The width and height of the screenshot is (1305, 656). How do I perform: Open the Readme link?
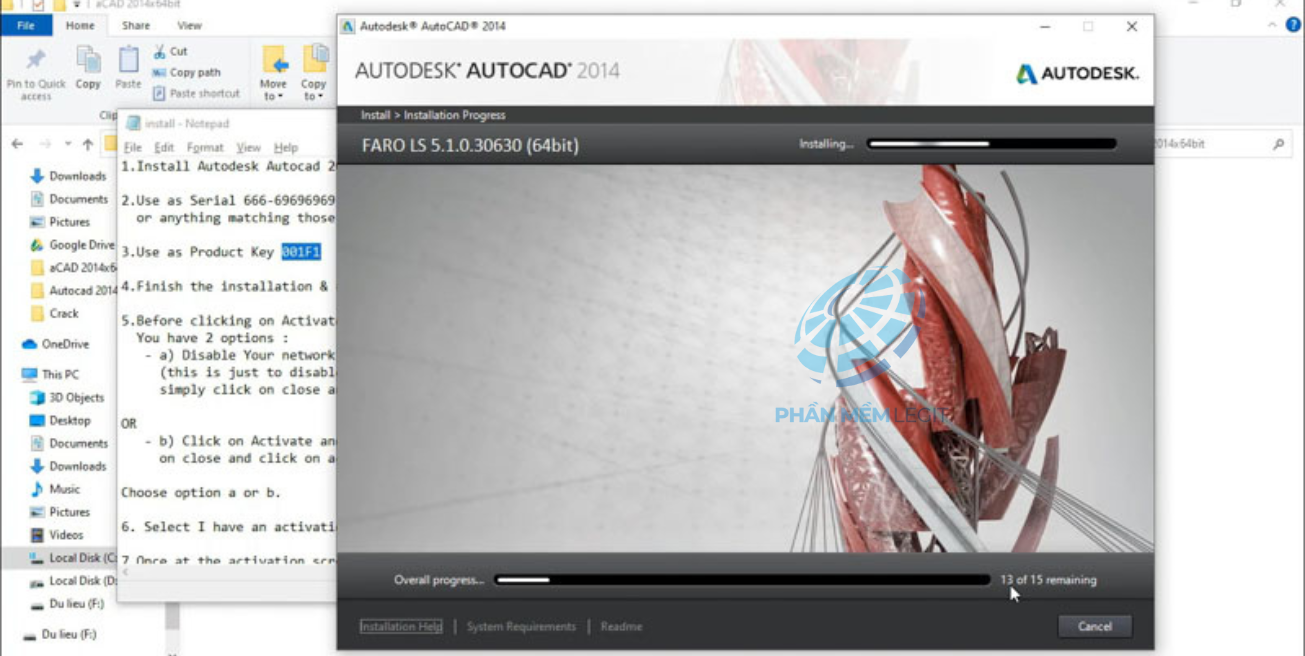(621, 626)
